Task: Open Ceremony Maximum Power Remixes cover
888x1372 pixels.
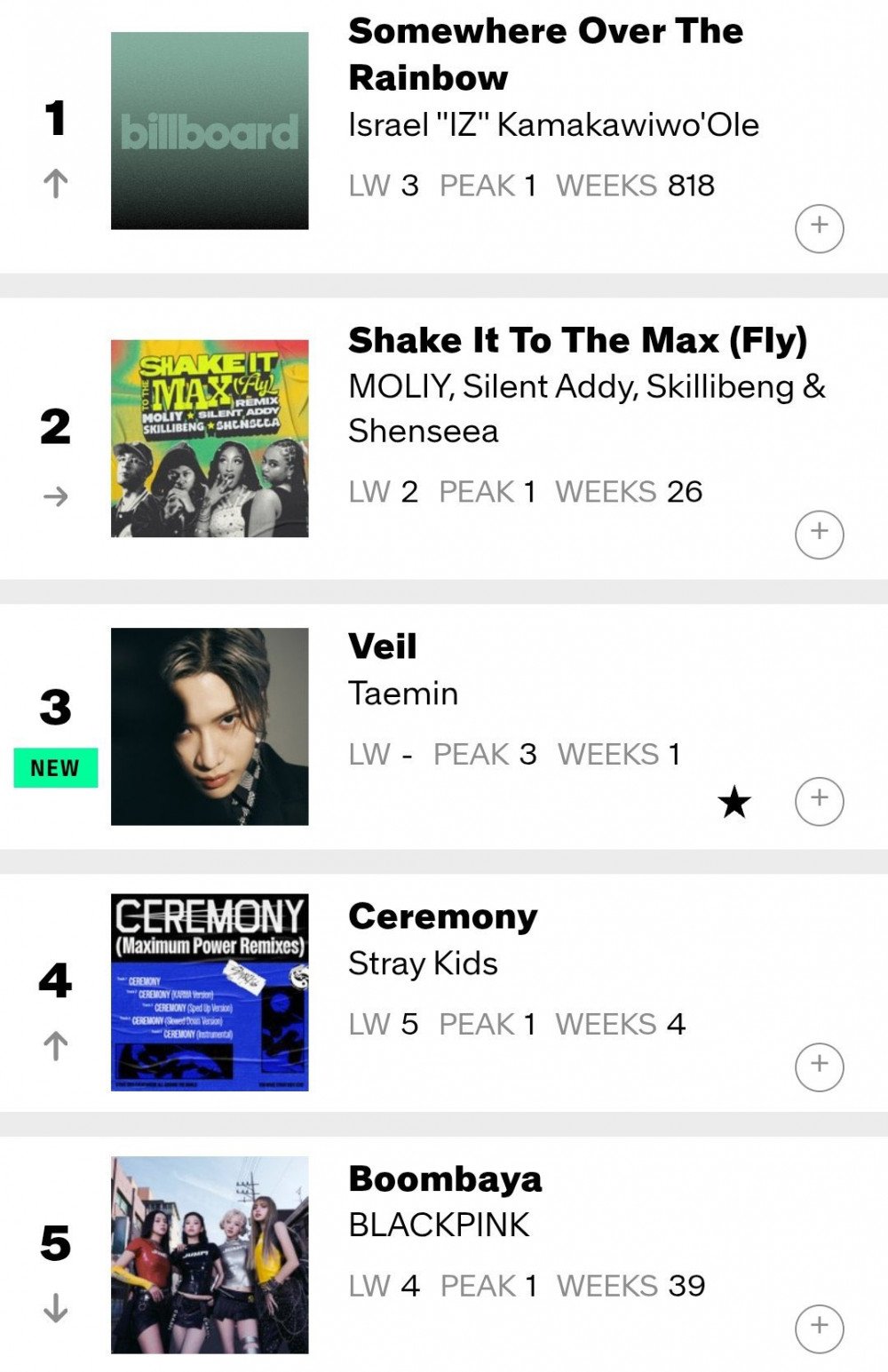Action: pyautogui.click(x=210, y=992)
